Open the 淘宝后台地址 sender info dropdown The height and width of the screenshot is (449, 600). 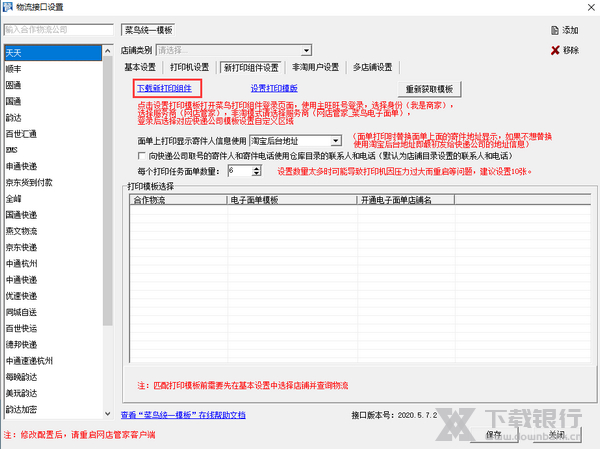(x=336, y=141)
